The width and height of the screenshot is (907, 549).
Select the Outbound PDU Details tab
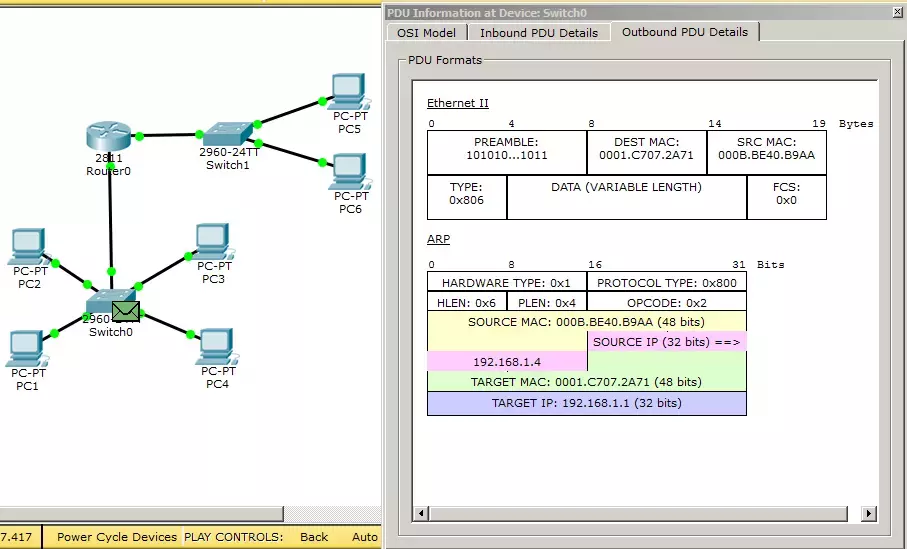click(x=685, y=32)
